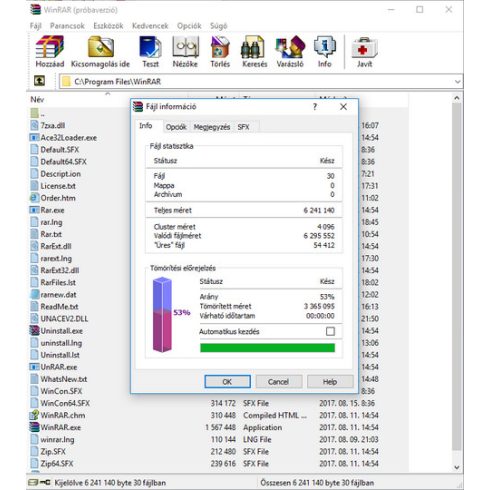Select the rarnew.dat file icon
The width and height of the screenshot is (490, 490).
click(x=34, y=294)
